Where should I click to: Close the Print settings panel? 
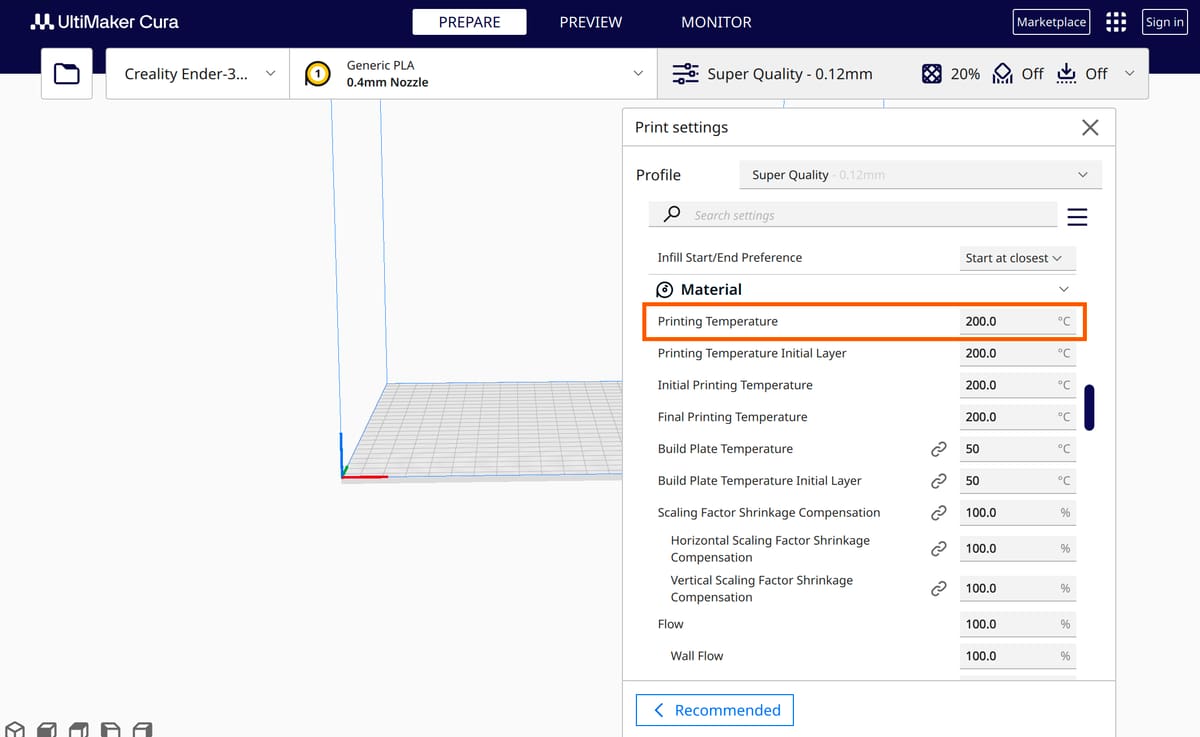coord(1090,128)
